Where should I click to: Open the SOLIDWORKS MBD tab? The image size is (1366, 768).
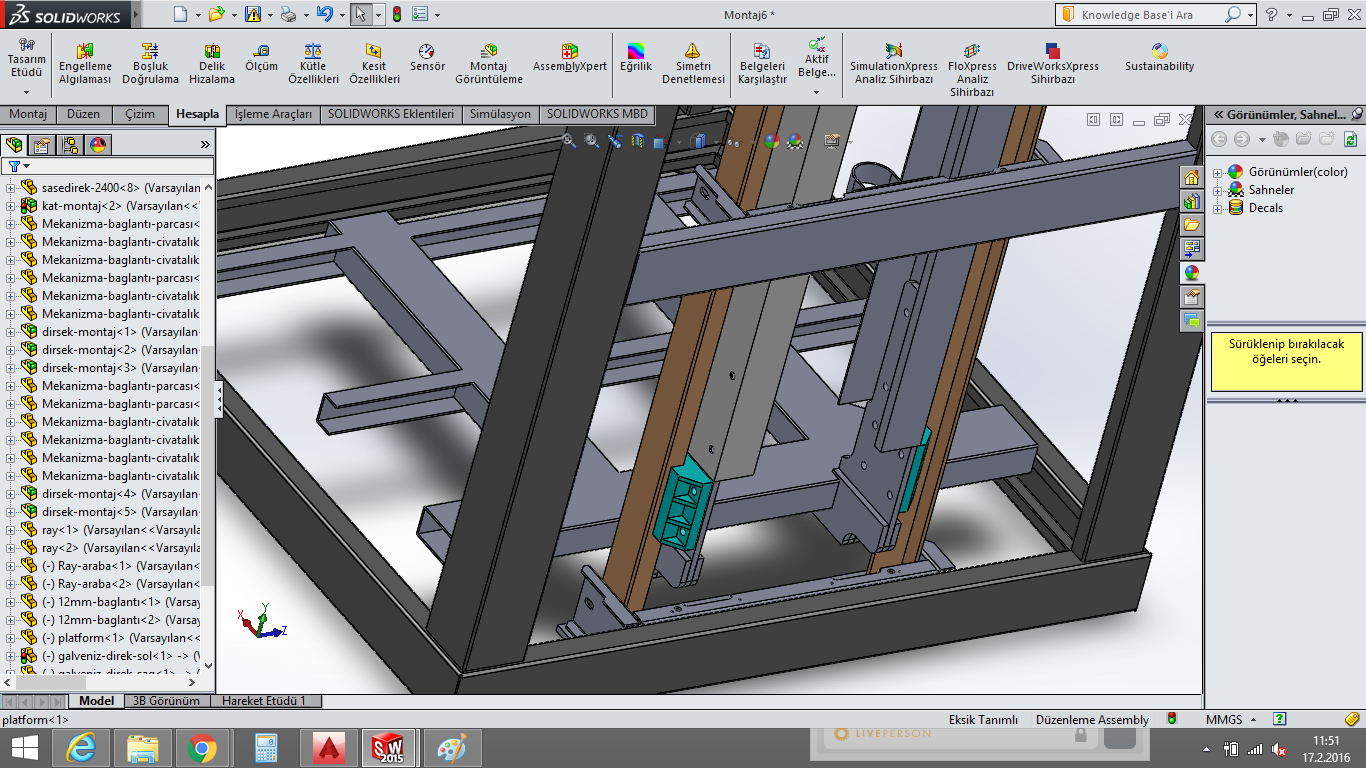[x=597, y=114]
